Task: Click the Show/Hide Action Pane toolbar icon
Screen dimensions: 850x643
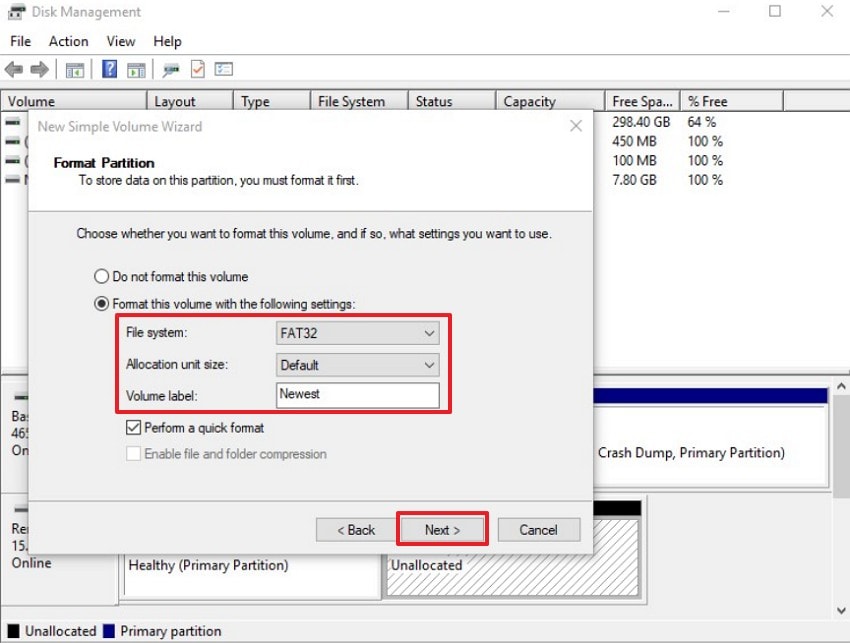Action: [135, 69]
